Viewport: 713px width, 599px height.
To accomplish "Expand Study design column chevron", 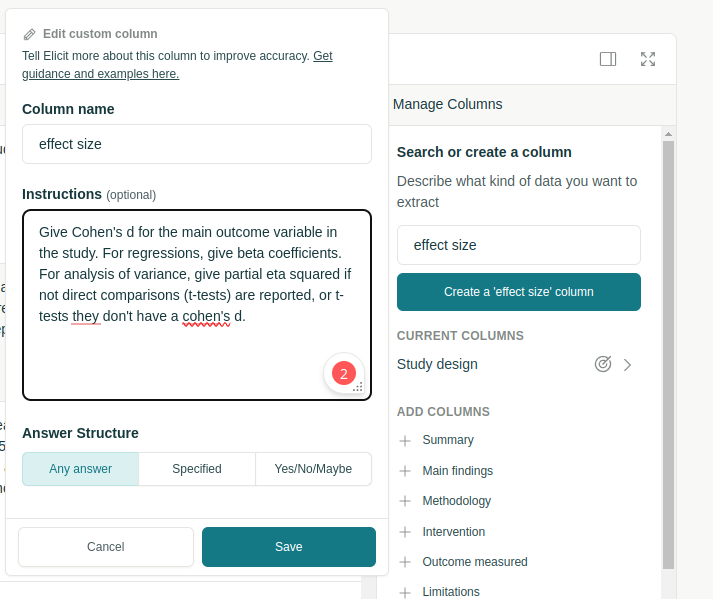I will [628, 365].
